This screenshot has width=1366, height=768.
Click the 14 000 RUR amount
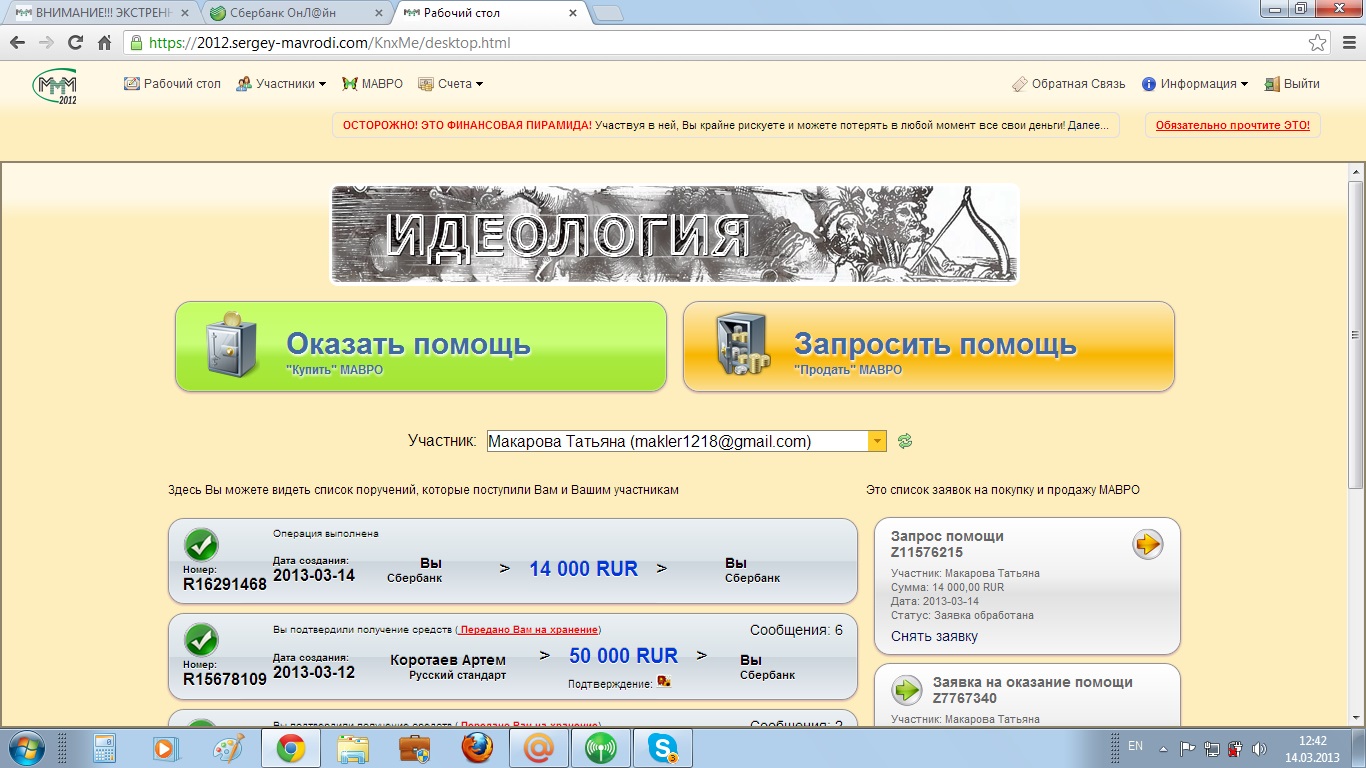(584, 569)
